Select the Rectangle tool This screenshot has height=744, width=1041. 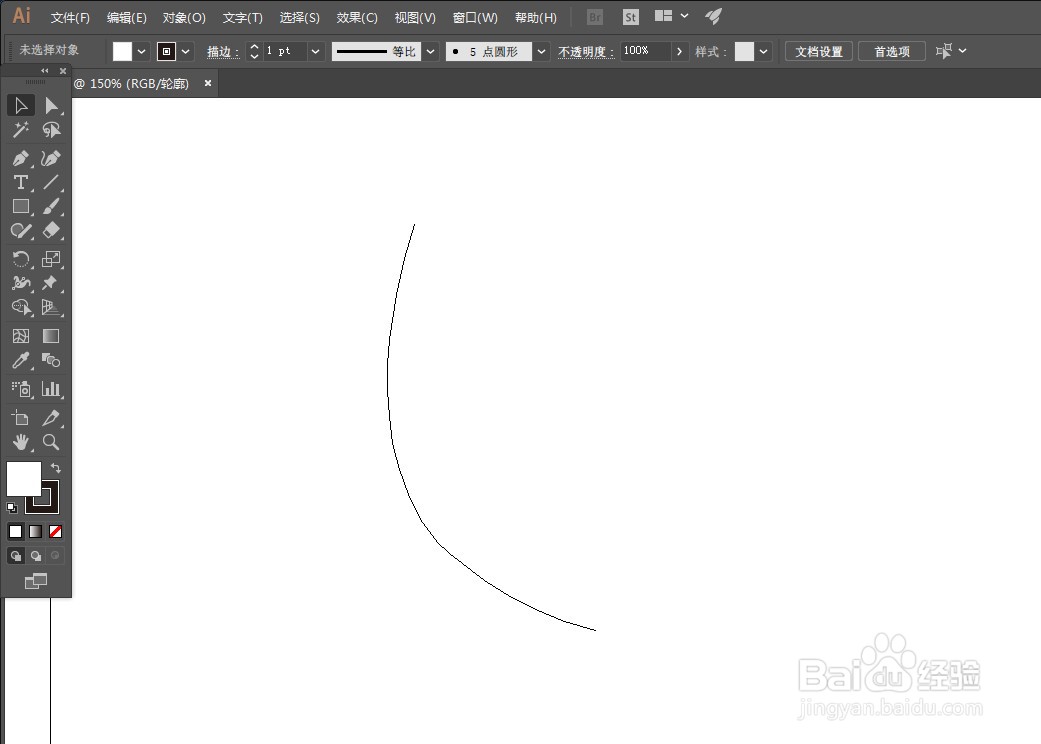pyautogui.click(x=21, y=206)
